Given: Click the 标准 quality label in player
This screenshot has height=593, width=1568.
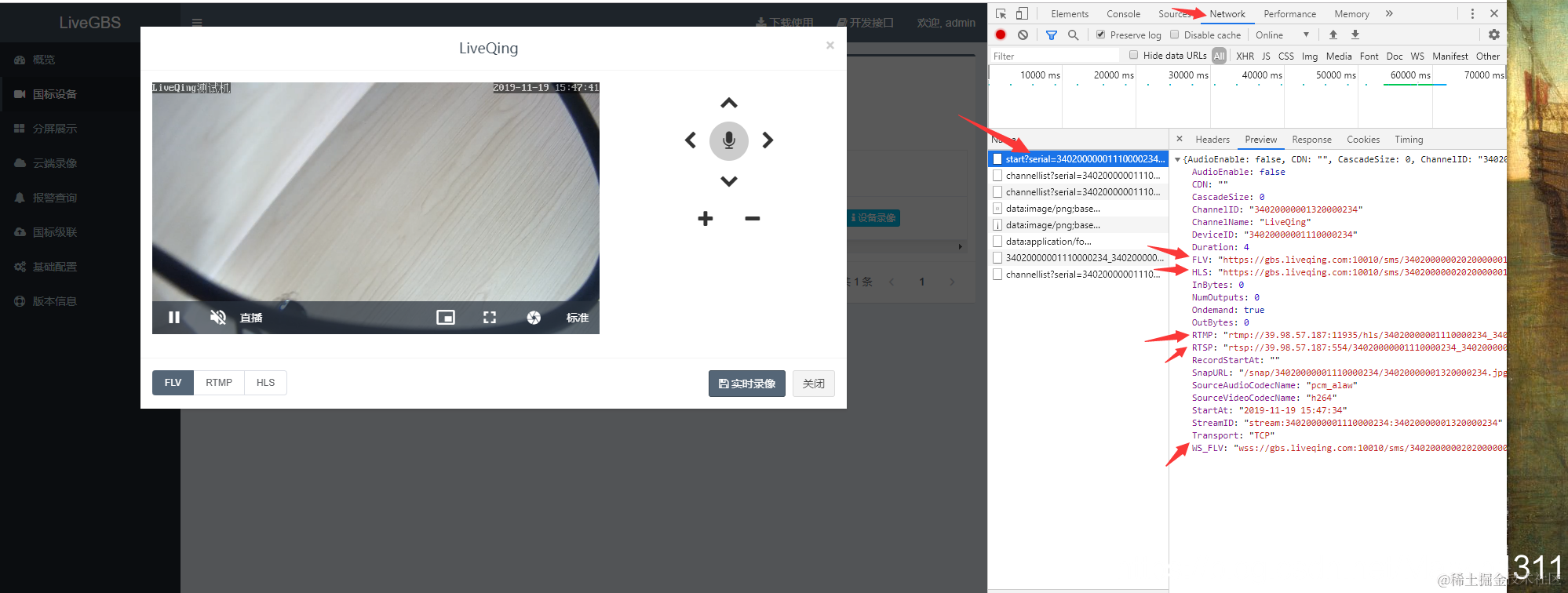Looking at the screenshot, I should [x=578, y=318].
